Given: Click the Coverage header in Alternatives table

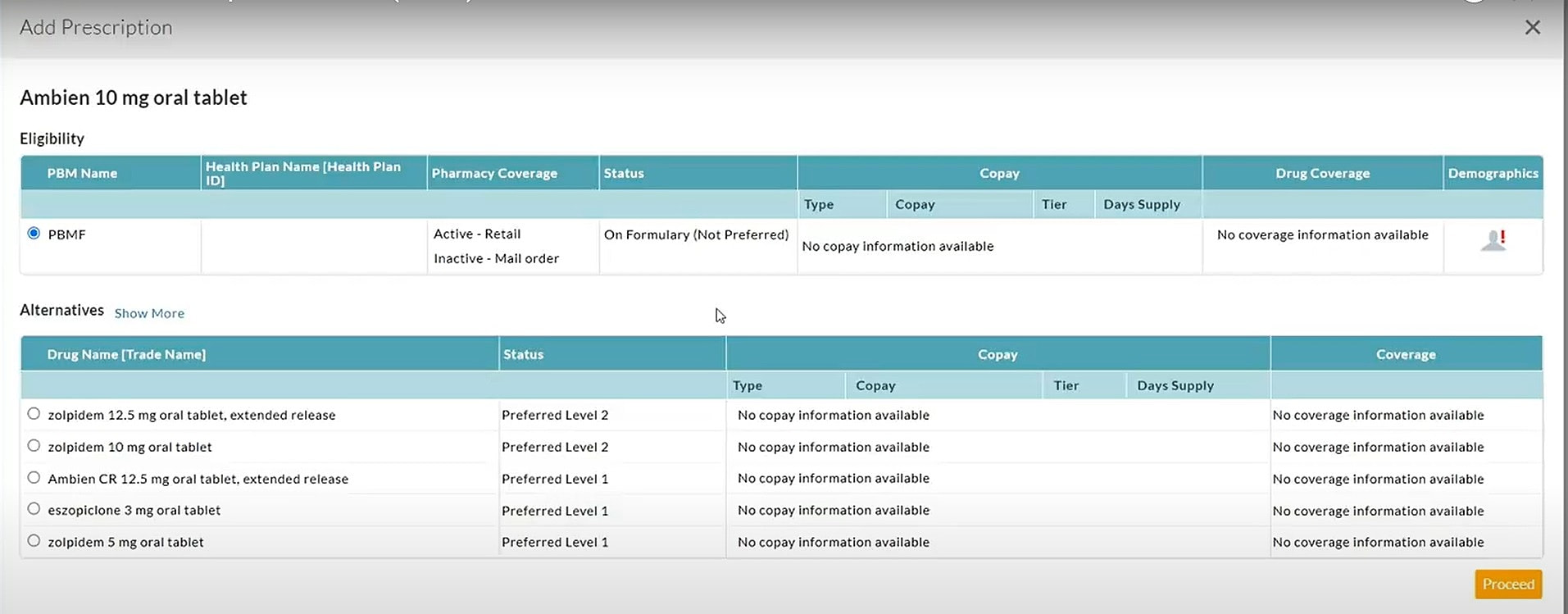Looking at the screenshot, I should 1405,354.
